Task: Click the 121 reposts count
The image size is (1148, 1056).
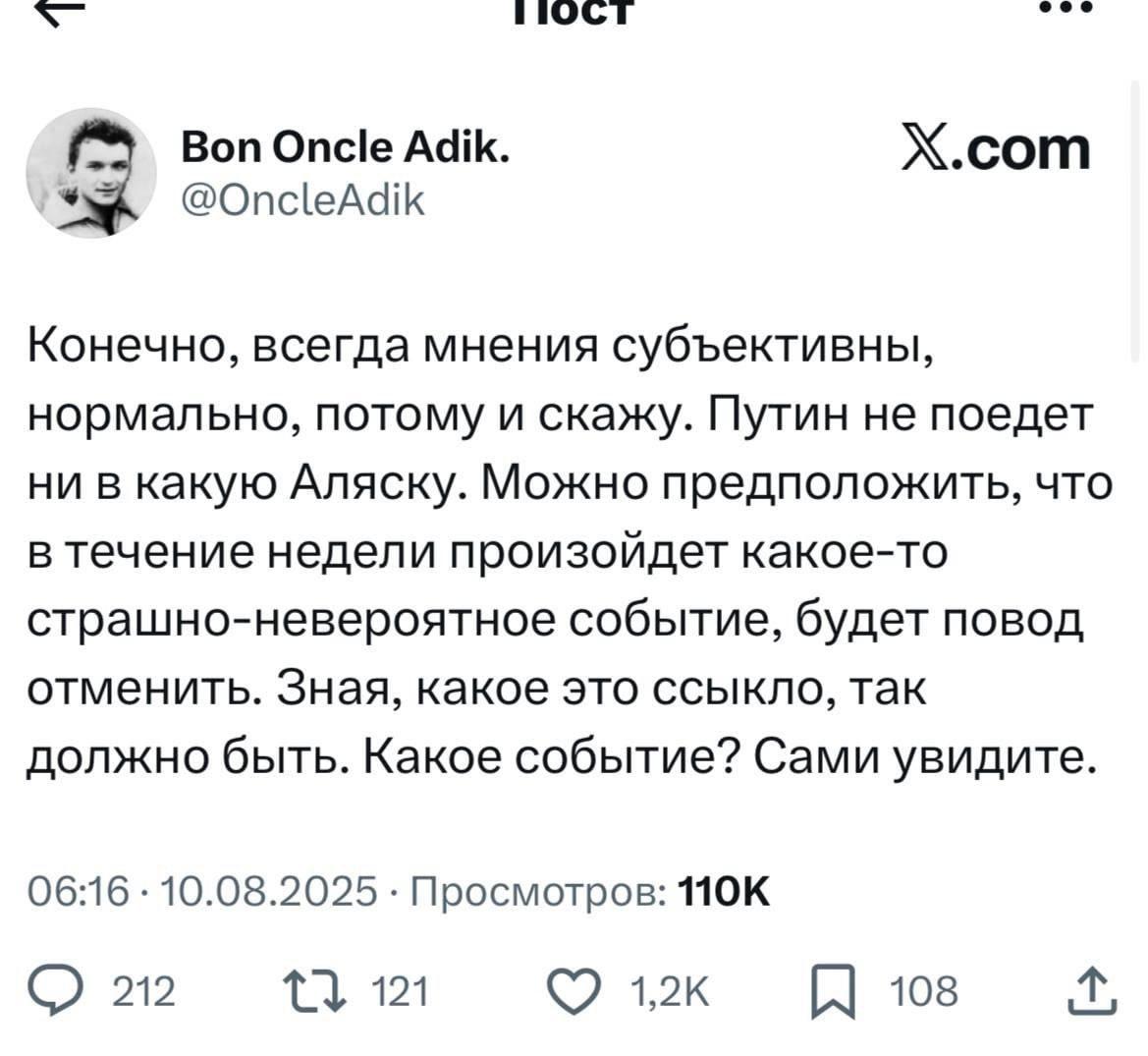Action: (x=400, y=992)
